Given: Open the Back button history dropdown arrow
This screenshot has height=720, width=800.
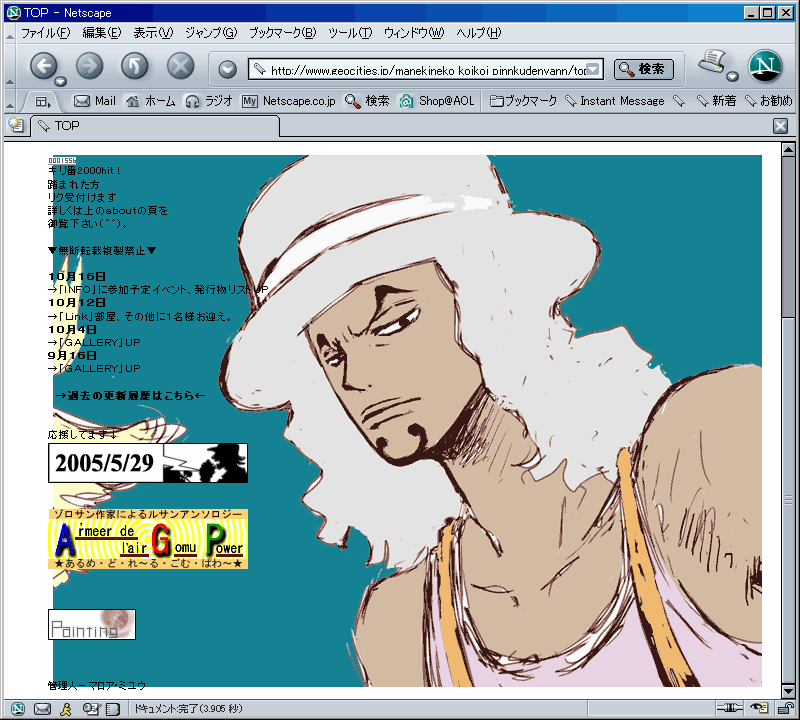Looking at the screenshot, I should pyautogui.click(x=61, y=82).
